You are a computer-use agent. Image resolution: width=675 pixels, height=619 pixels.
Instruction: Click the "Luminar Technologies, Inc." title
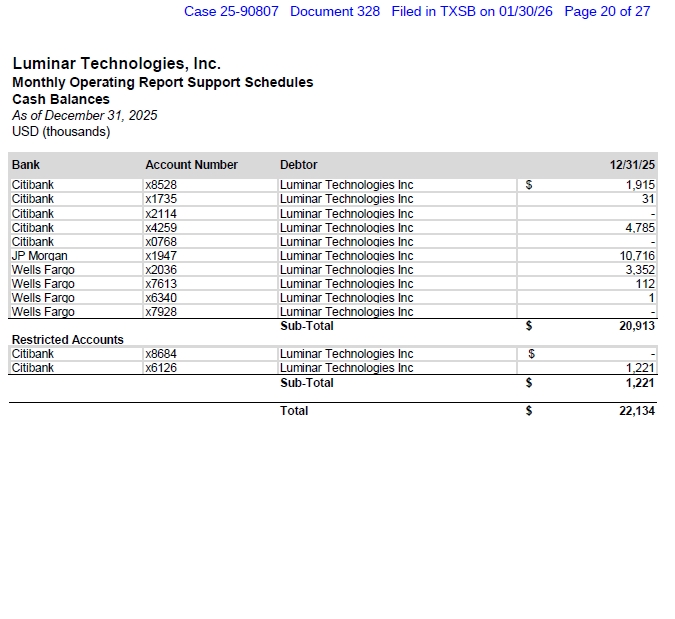116,64
